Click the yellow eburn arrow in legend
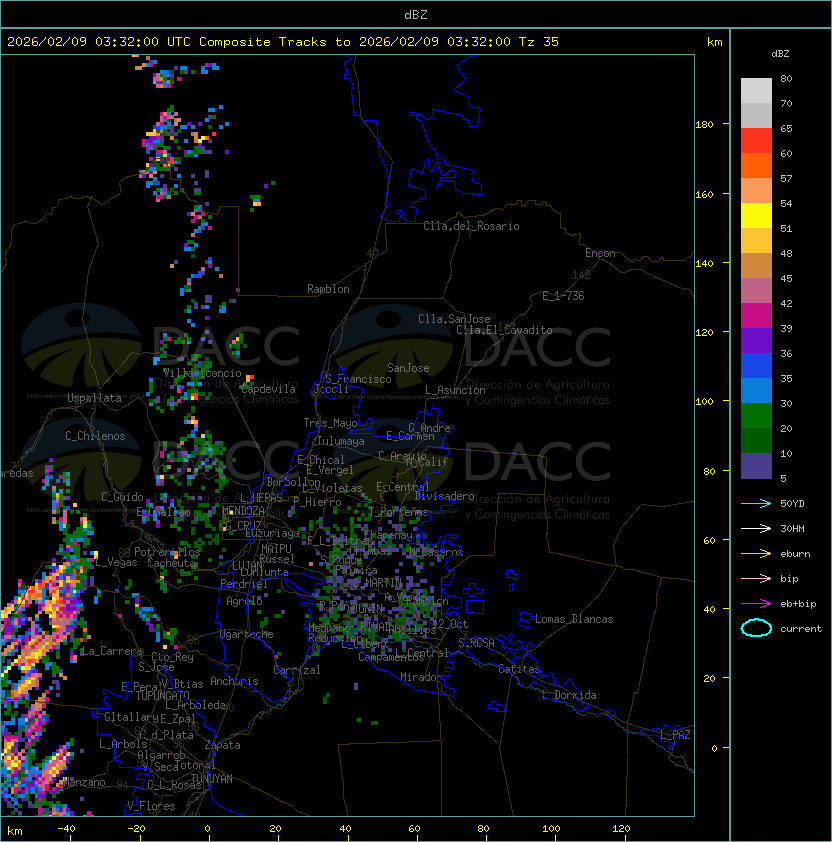 point(756,554)
